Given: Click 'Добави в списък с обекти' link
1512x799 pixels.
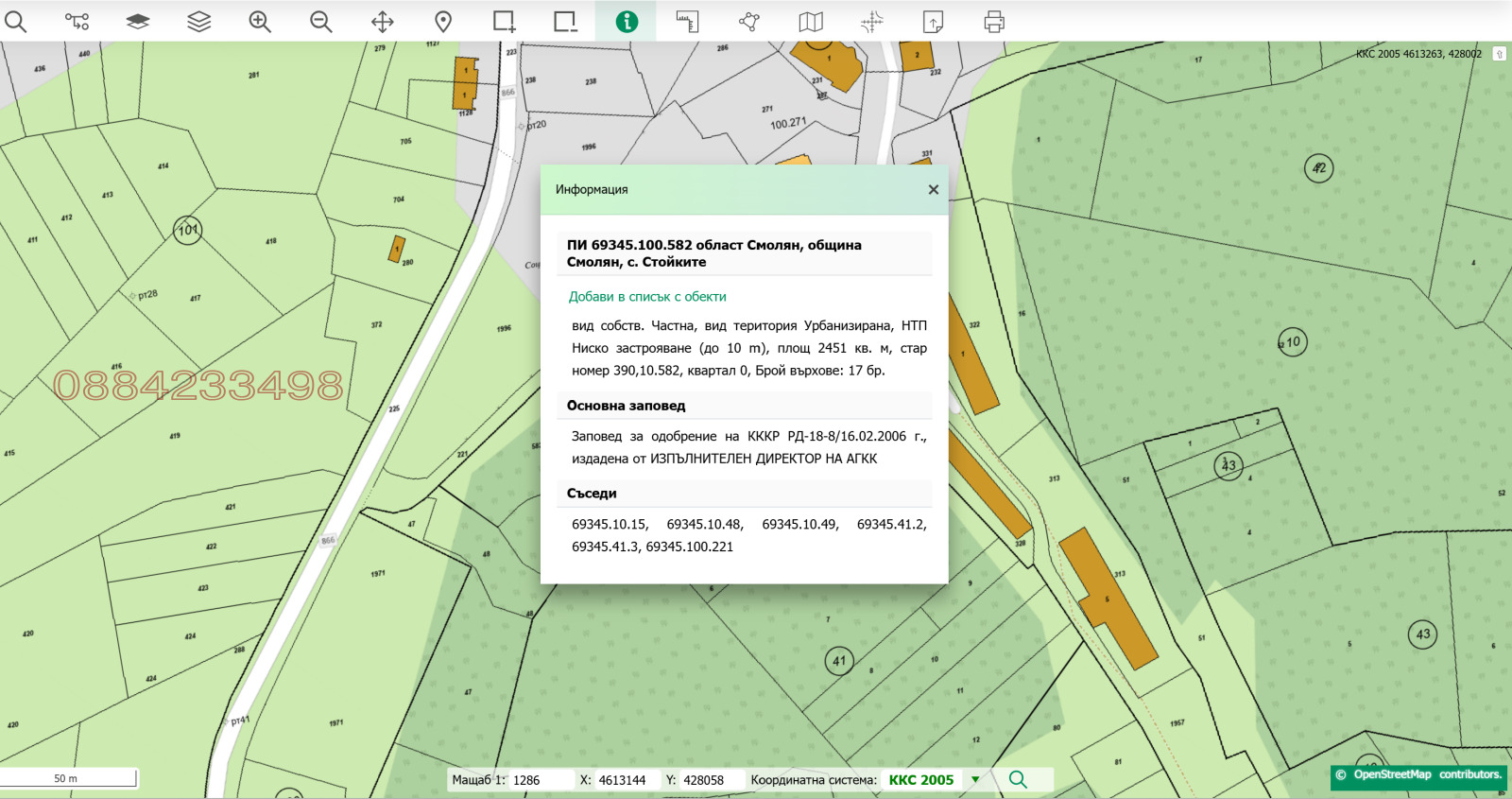Looking at the screenshot, I should (647, 297).
